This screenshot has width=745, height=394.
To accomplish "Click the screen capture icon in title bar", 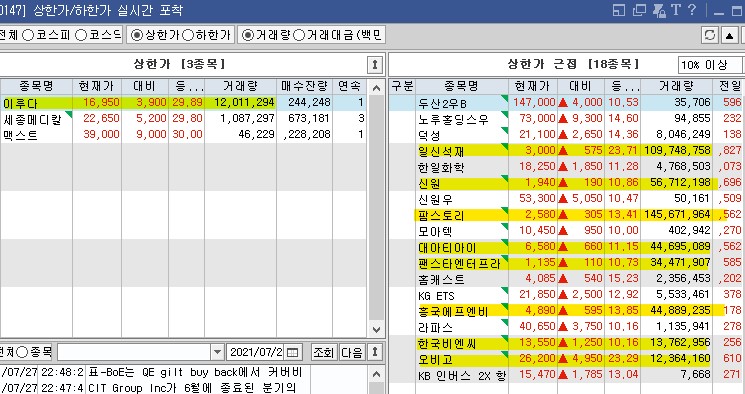I will pos(659,10).
